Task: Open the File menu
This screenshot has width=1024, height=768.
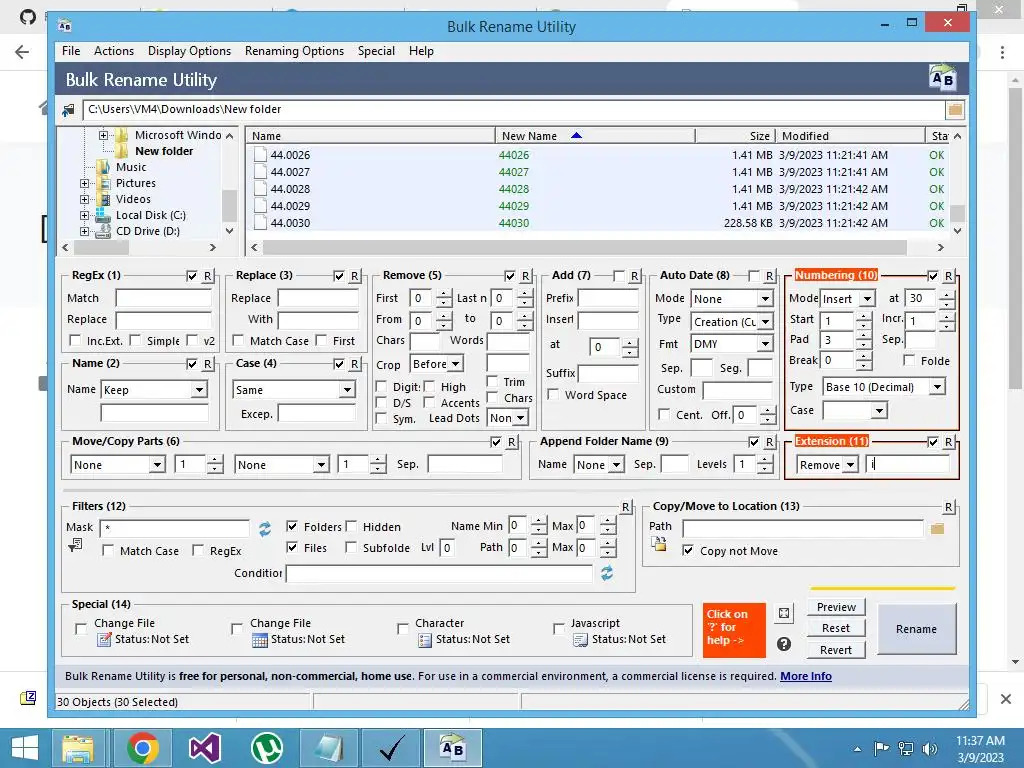Action: click(71, 51)
